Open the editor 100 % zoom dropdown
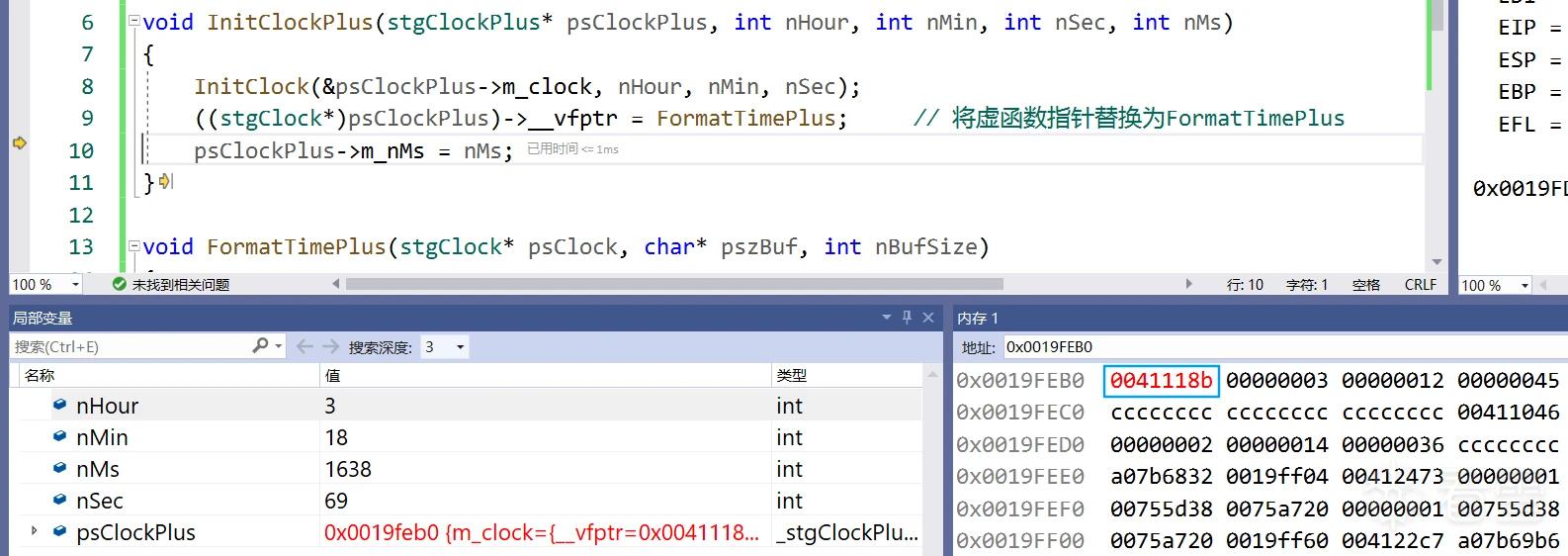This screenshot has height=556, width=1568. click(75, 285)
